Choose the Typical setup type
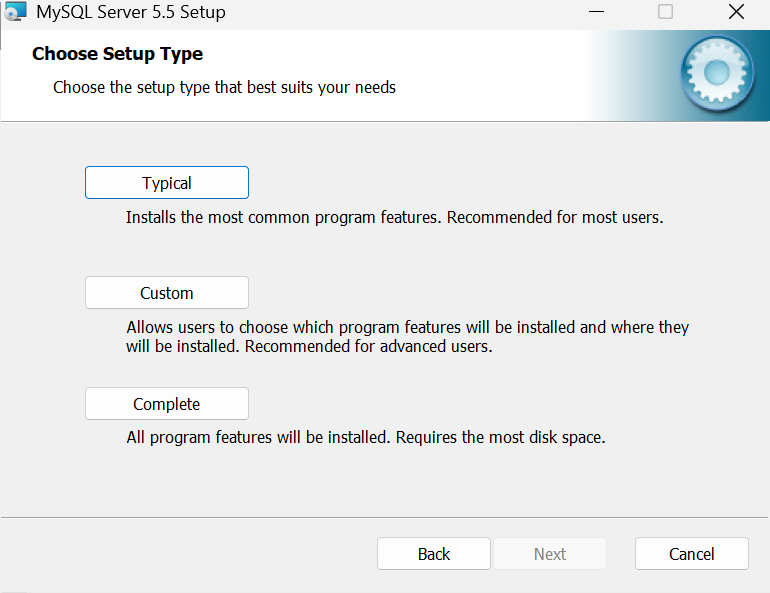Viewport: 770px width, 593px height. click(x=167, y=183)
